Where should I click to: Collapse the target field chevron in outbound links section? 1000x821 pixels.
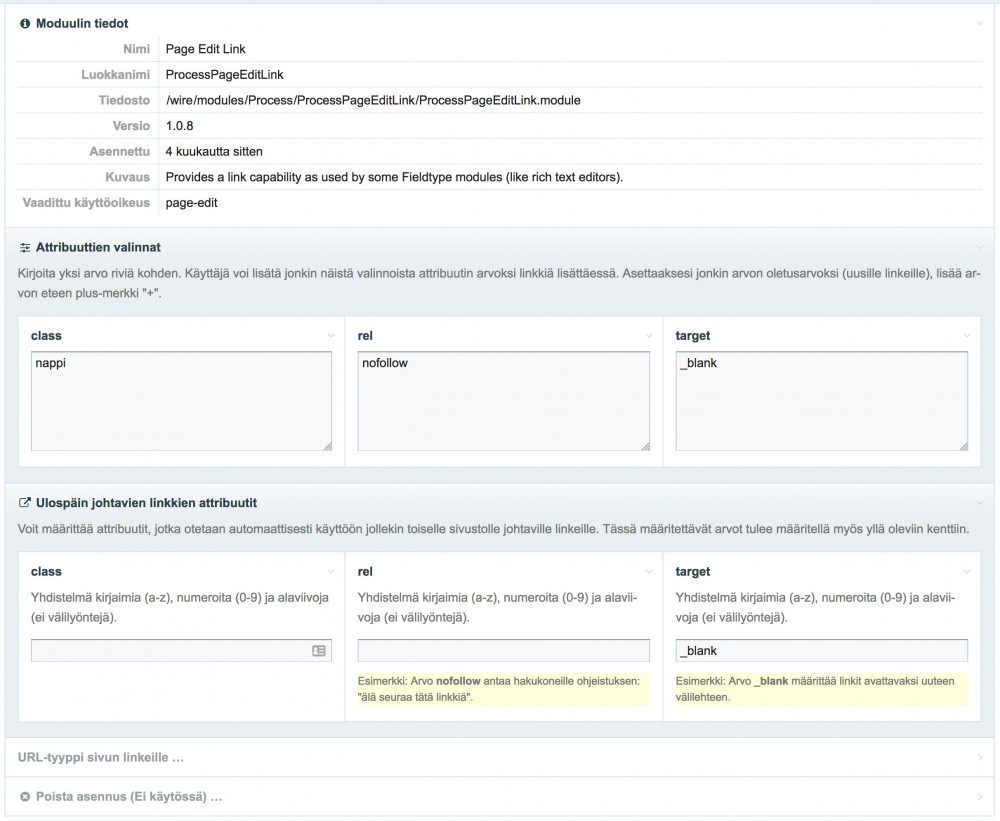click(966, 572)
